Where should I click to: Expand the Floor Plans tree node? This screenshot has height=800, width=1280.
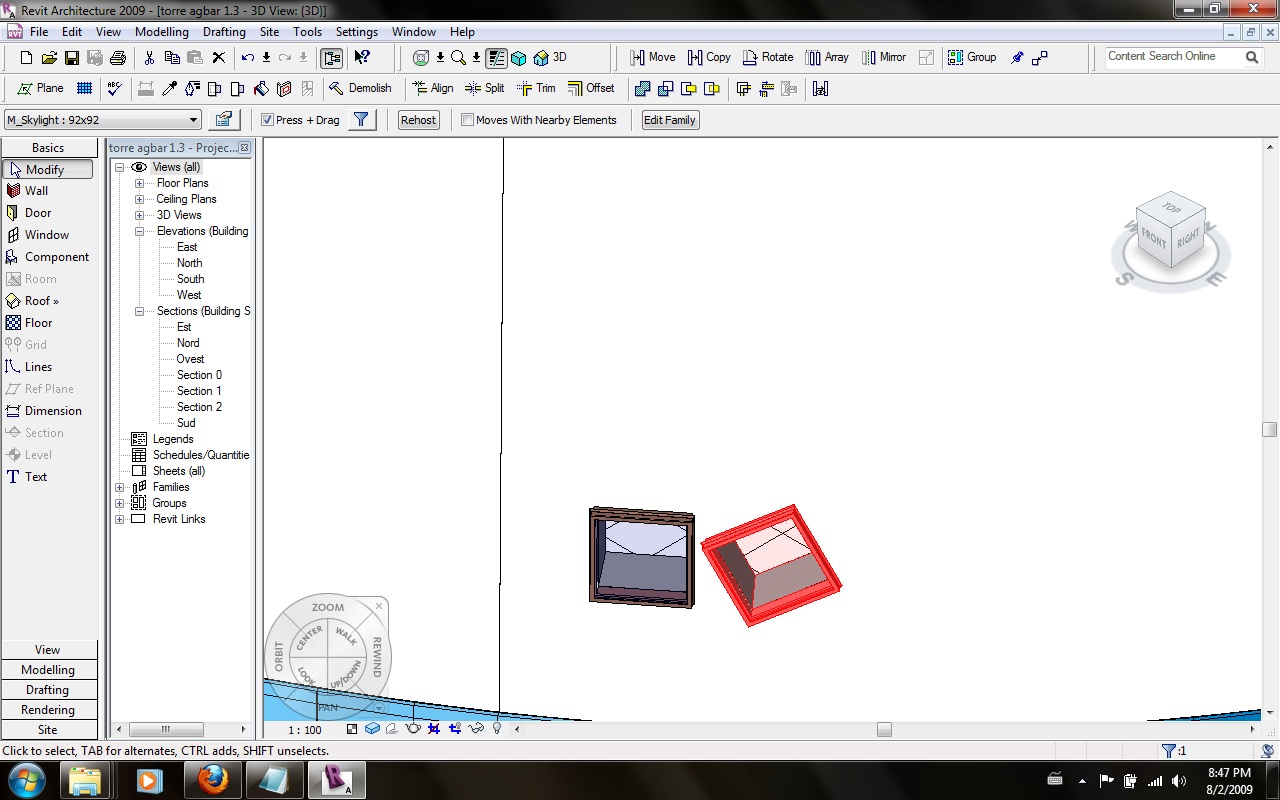tap(140, 183)
